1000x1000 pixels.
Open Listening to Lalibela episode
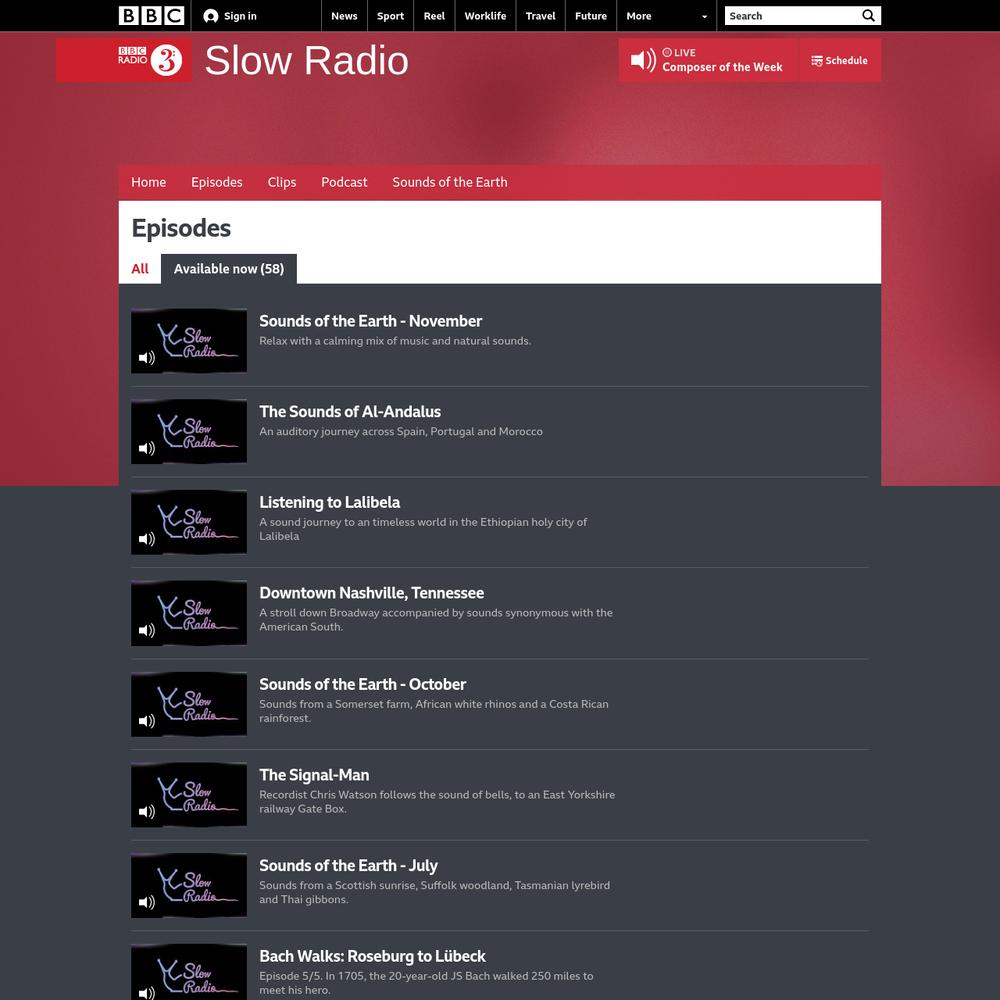pos(330,503)
